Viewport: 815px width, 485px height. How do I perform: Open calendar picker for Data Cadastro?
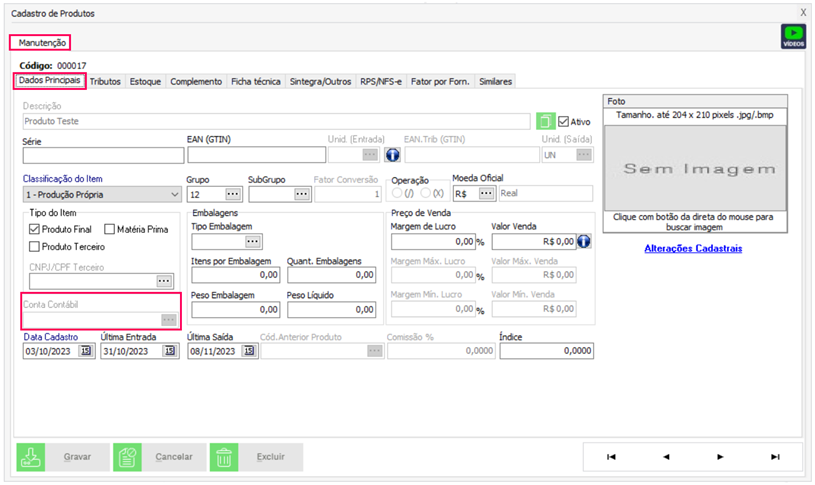pyautogui.click(x=85, y=351)
